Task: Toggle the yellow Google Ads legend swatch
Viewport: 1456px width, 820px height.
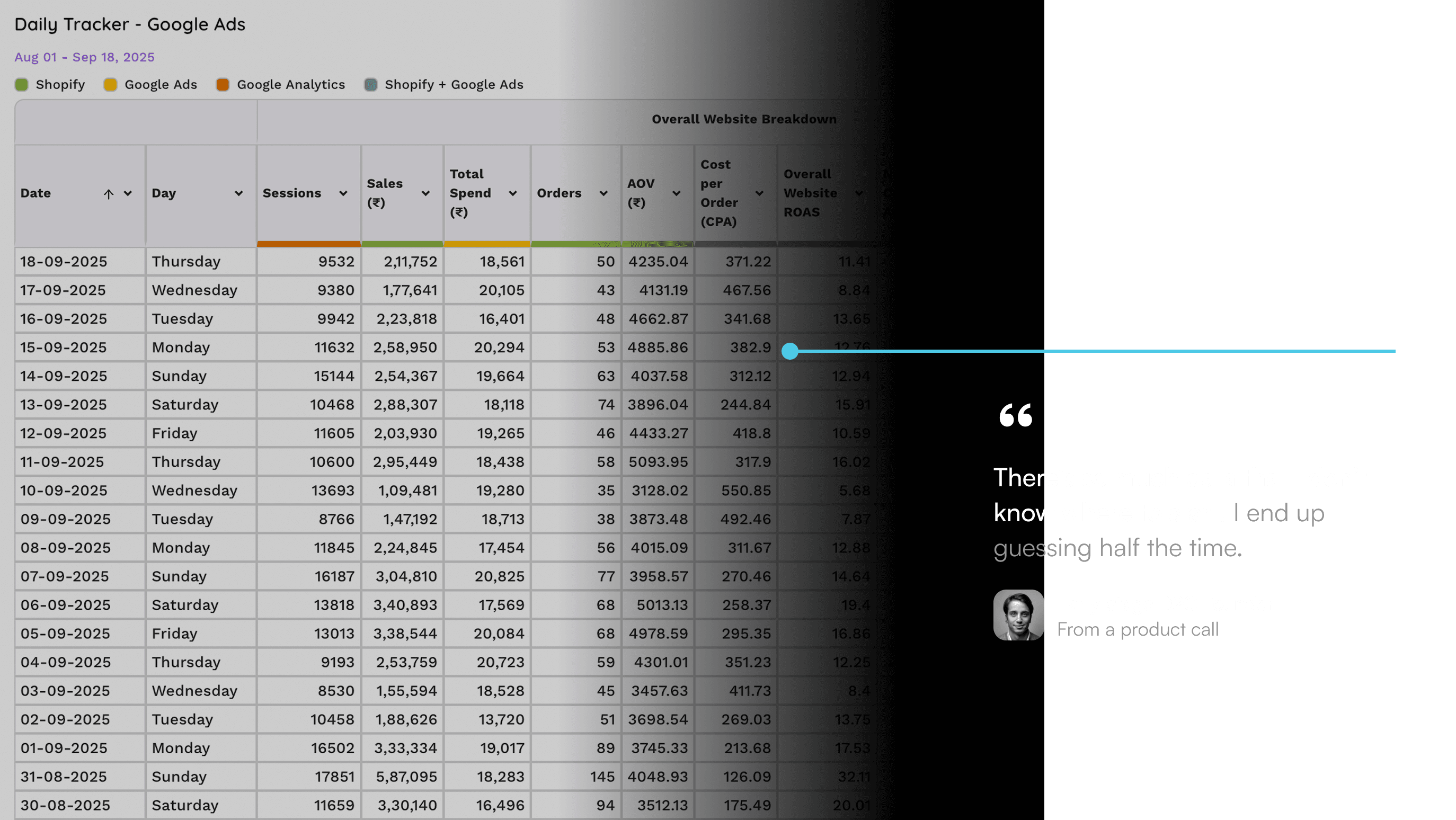Action: pyautogui.click(x=110, y=85)
